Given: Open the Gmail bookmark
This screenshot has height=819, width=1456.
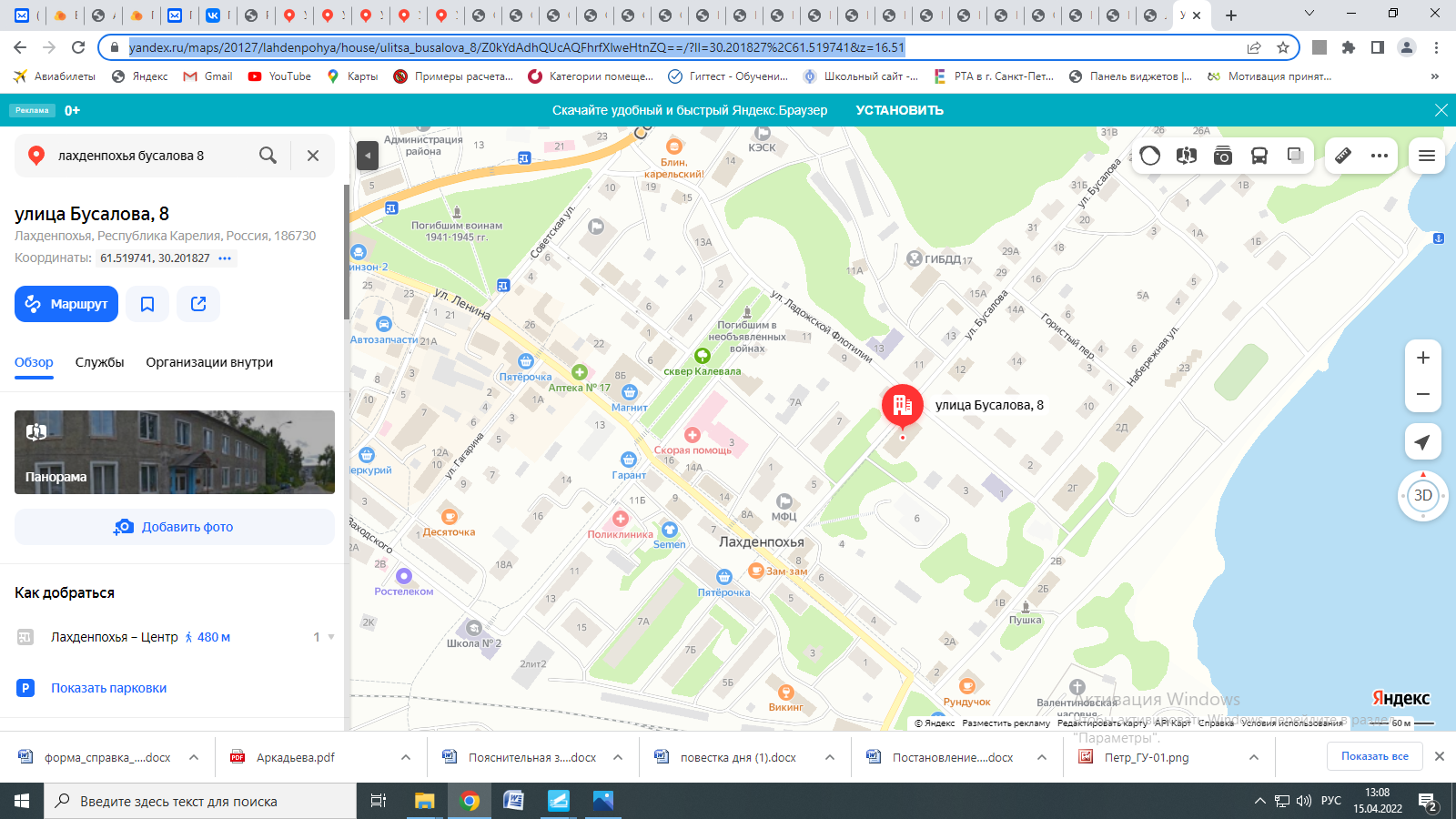Looking at the screenshot, I should pos(207,76).
